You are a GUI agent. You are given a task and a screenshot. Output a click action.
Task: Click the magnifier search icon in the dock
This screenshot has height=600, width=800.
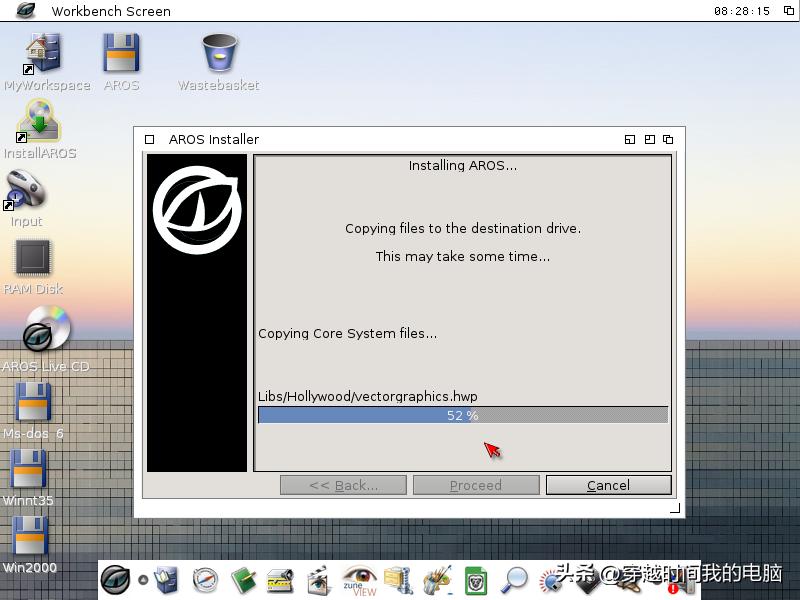tap(517, 582)
